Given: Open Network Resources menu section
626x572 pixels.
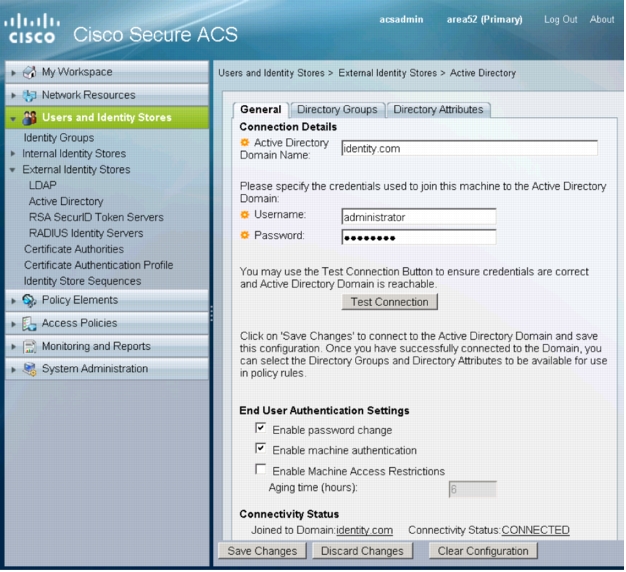Looking at the screenshot, I should click(107, 95).
